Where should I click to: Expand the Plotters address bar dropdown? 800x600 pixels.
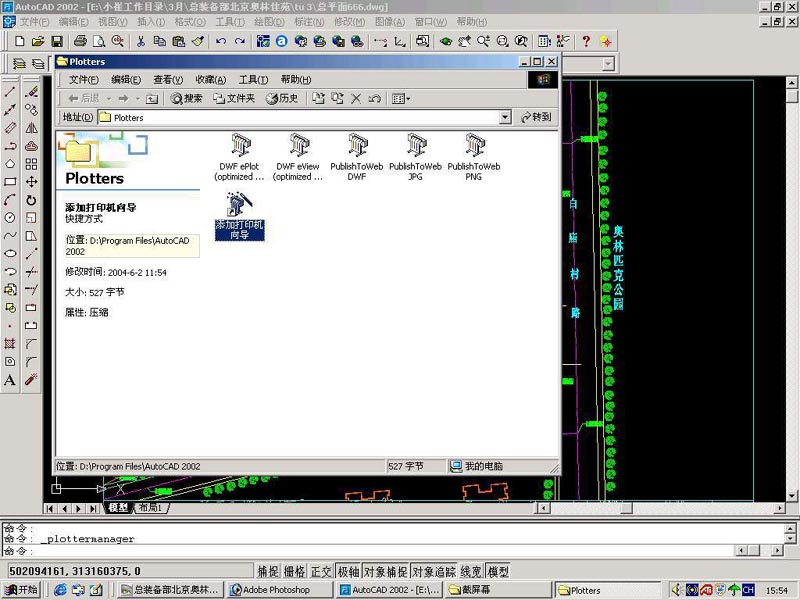tap(505, 117)
